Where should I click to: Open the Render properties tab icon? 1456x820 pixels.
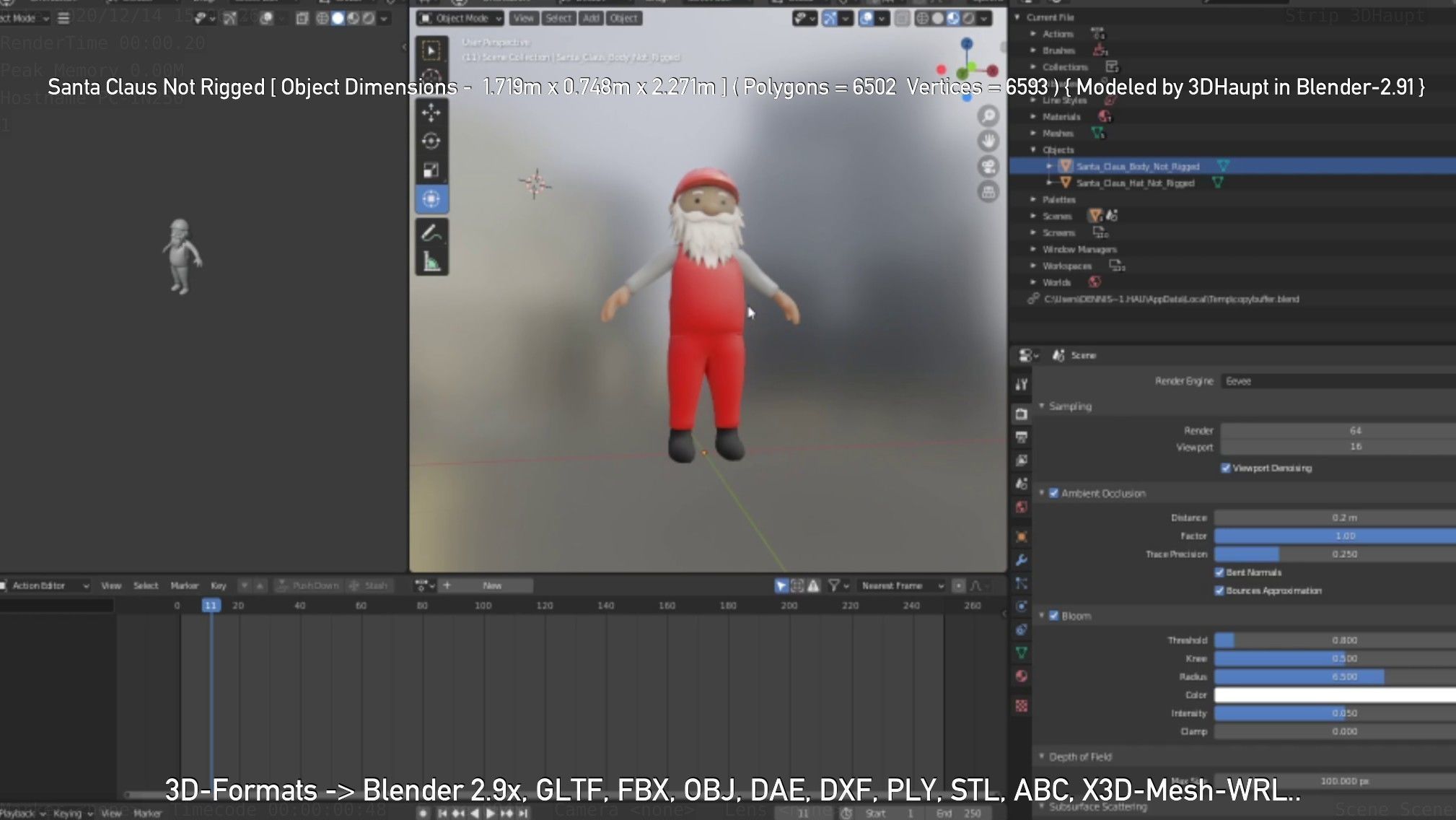(1022, 414)
